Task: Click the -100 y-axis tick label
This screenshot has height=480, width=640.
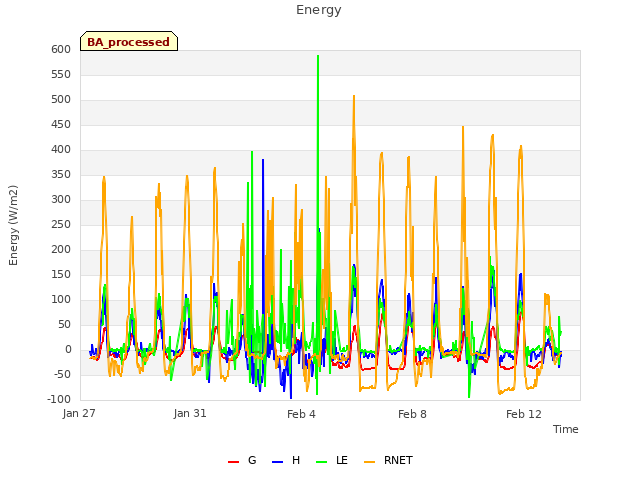Action: (59, 399)
